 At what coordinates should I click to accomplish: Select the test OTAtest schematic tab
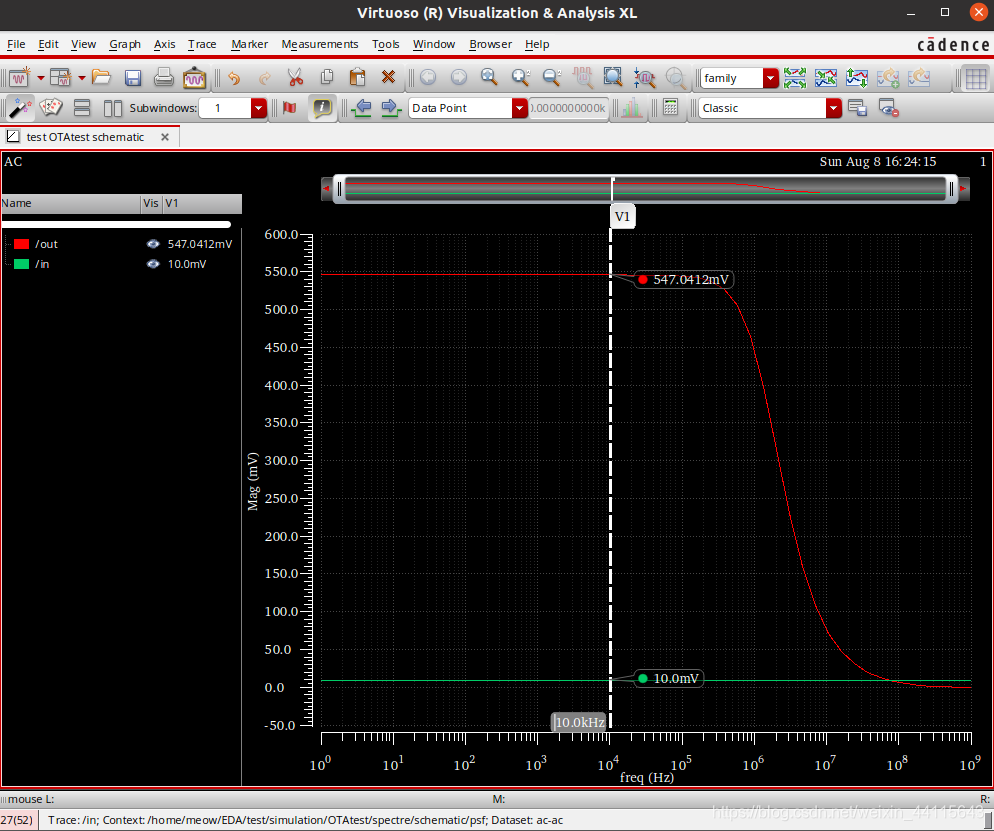click(85, 137)
